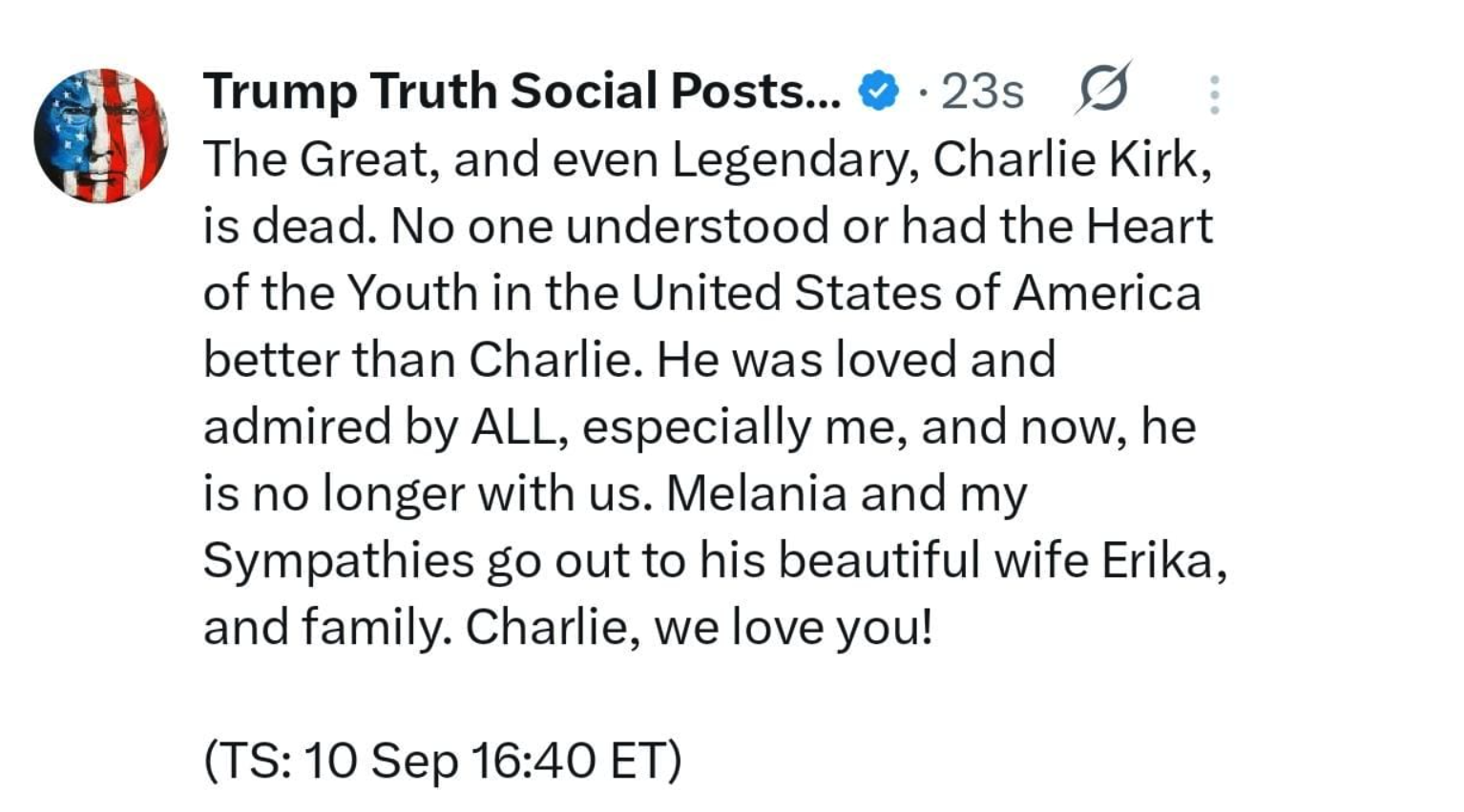Open the post via the 23s timestamp
Screen dimensions: 1464x812
pyautogui.click(x=981, y=92)
